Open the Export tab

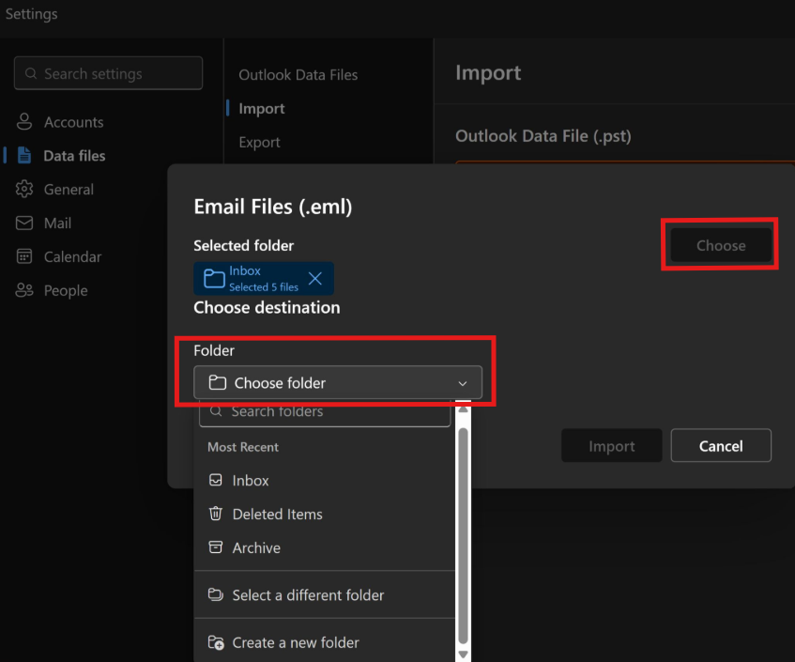click(259, 142)
